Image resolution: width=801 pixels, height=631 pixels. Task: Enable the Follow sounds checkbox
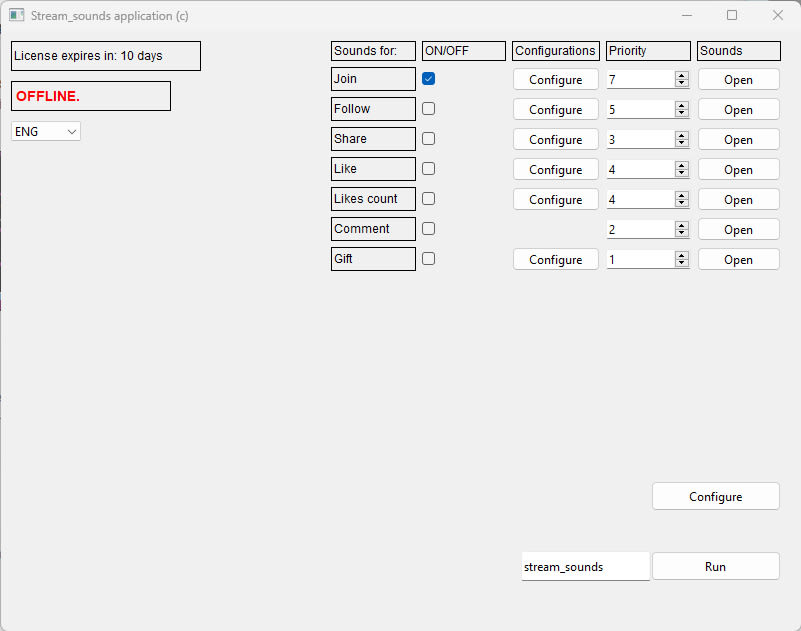(x=429, y=108)
